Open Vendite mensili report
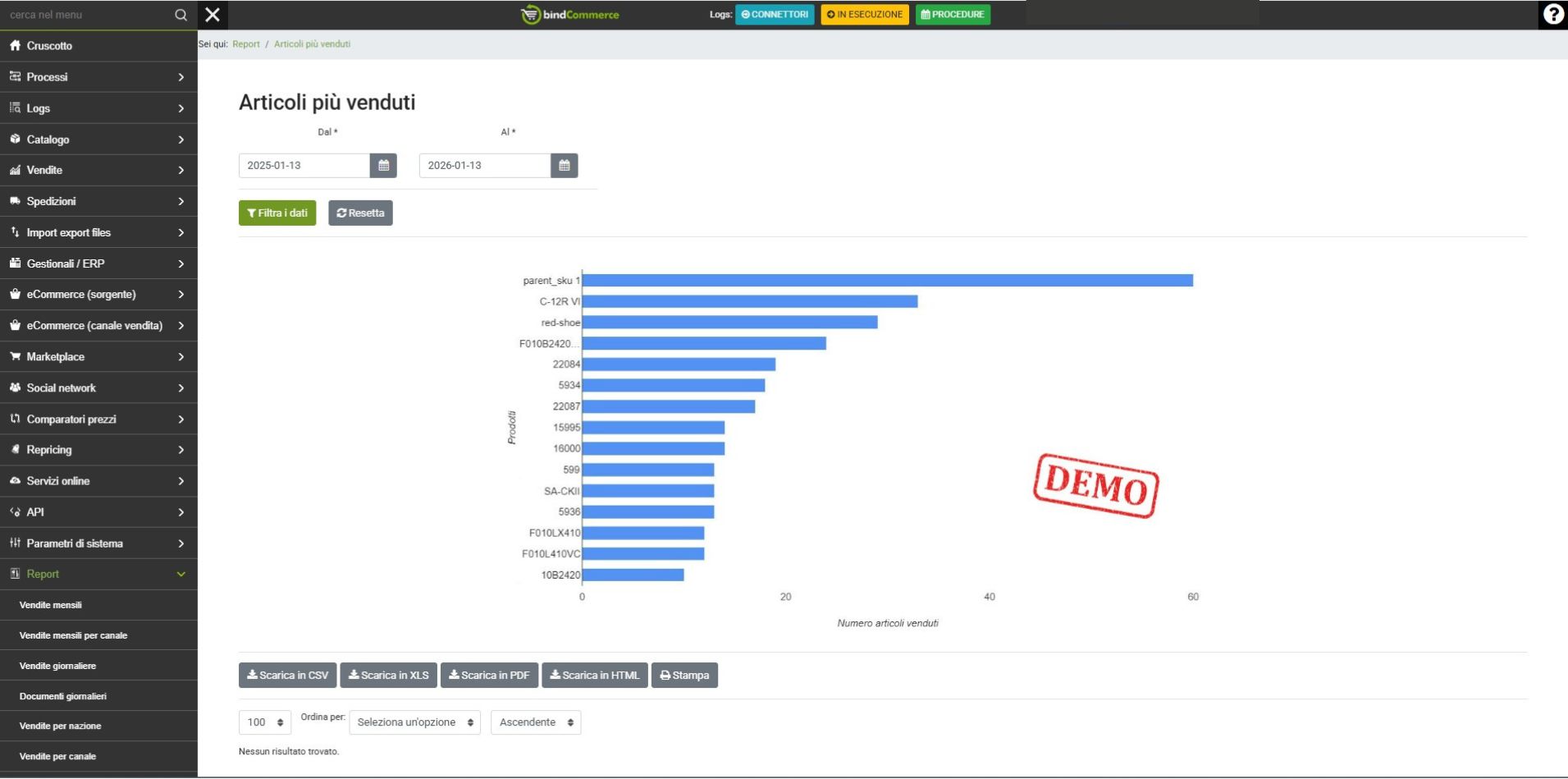This screenshot has height=779, width=1568. click(x=51, y=605)
